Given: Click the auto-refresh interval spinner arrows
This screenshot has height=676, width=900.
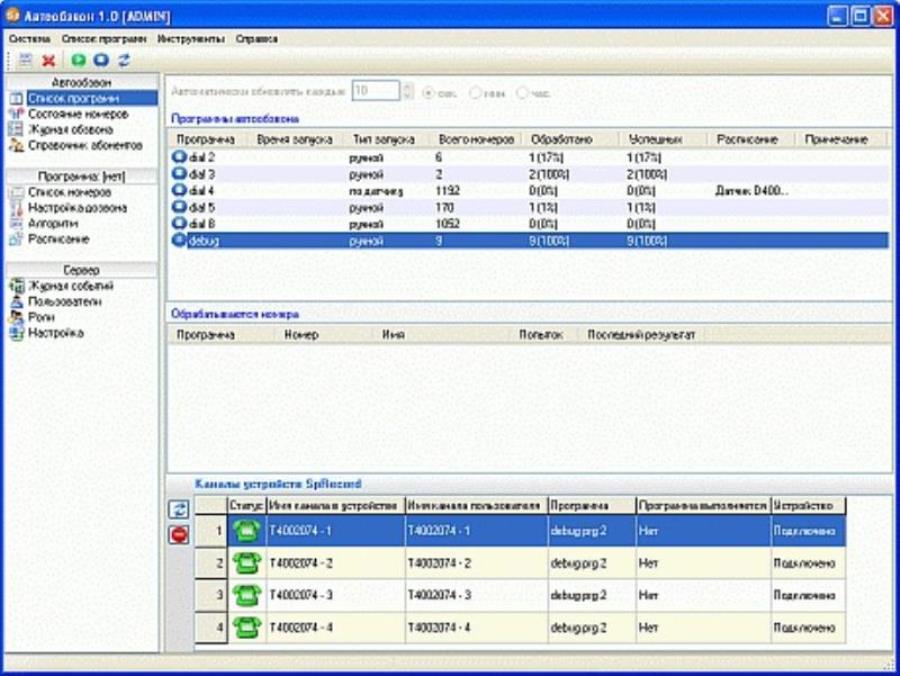Looking at the screenshot, I should [407, 91].
